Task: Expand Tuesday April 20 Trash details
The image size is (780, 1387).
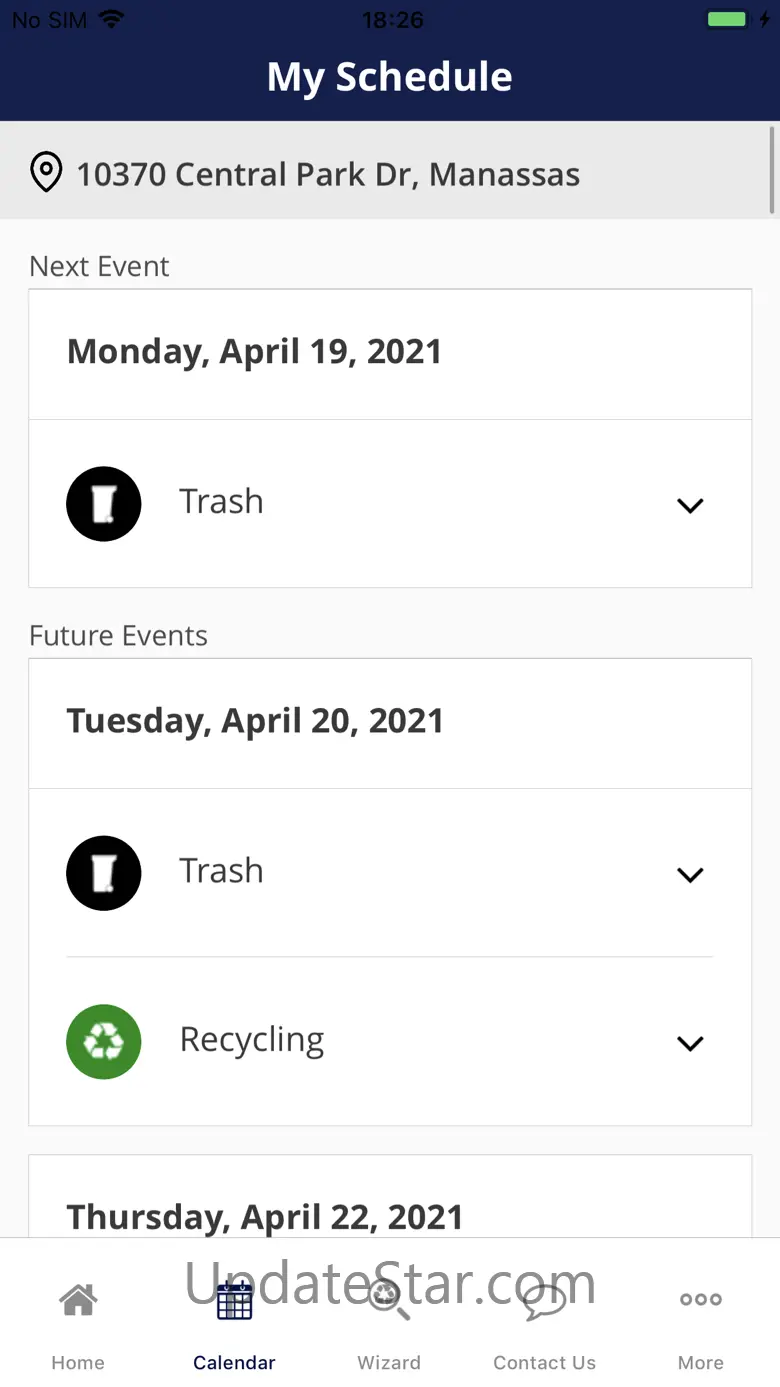Action: click(690, 875)
